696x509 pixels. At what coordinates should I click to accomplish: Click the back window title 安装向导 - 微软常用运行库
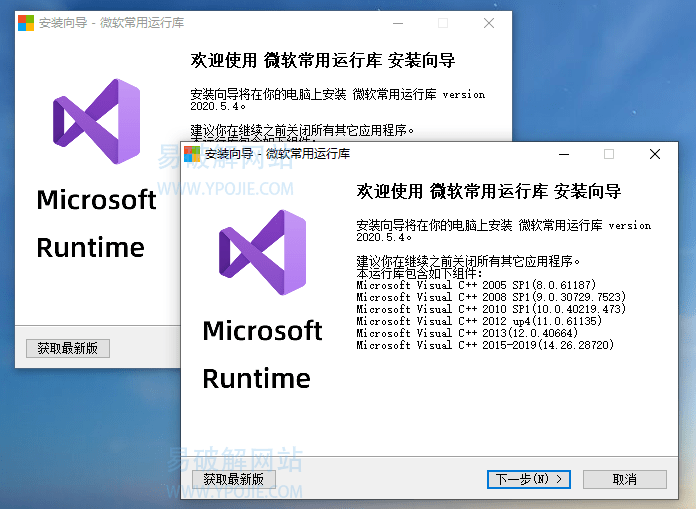tap(111, 23)
